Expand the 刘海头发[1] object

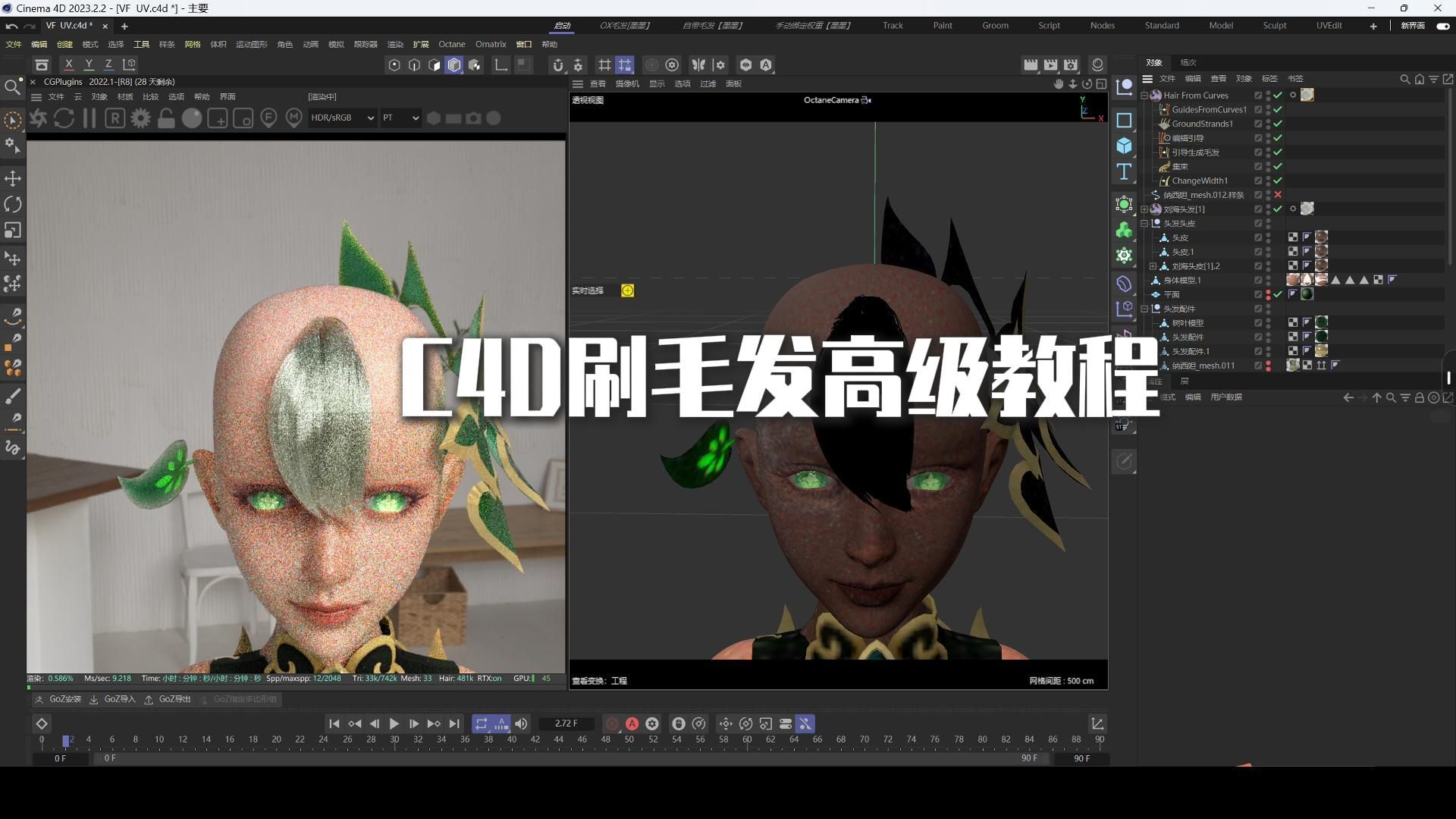pyautogui.click(x=1144, y=209)
